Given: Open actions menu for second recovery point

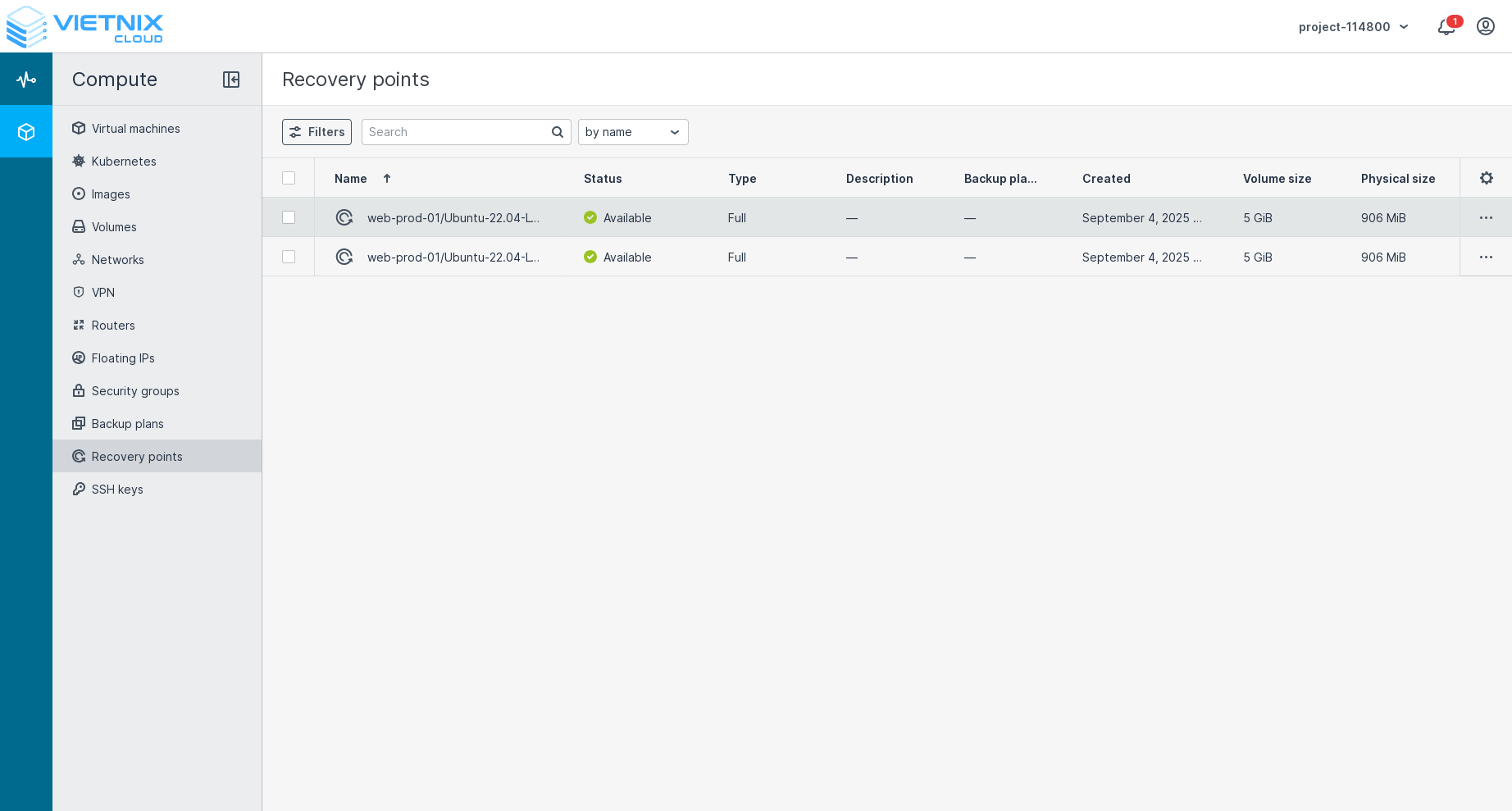Looking at the screenshot, I should click(1486, 257).
